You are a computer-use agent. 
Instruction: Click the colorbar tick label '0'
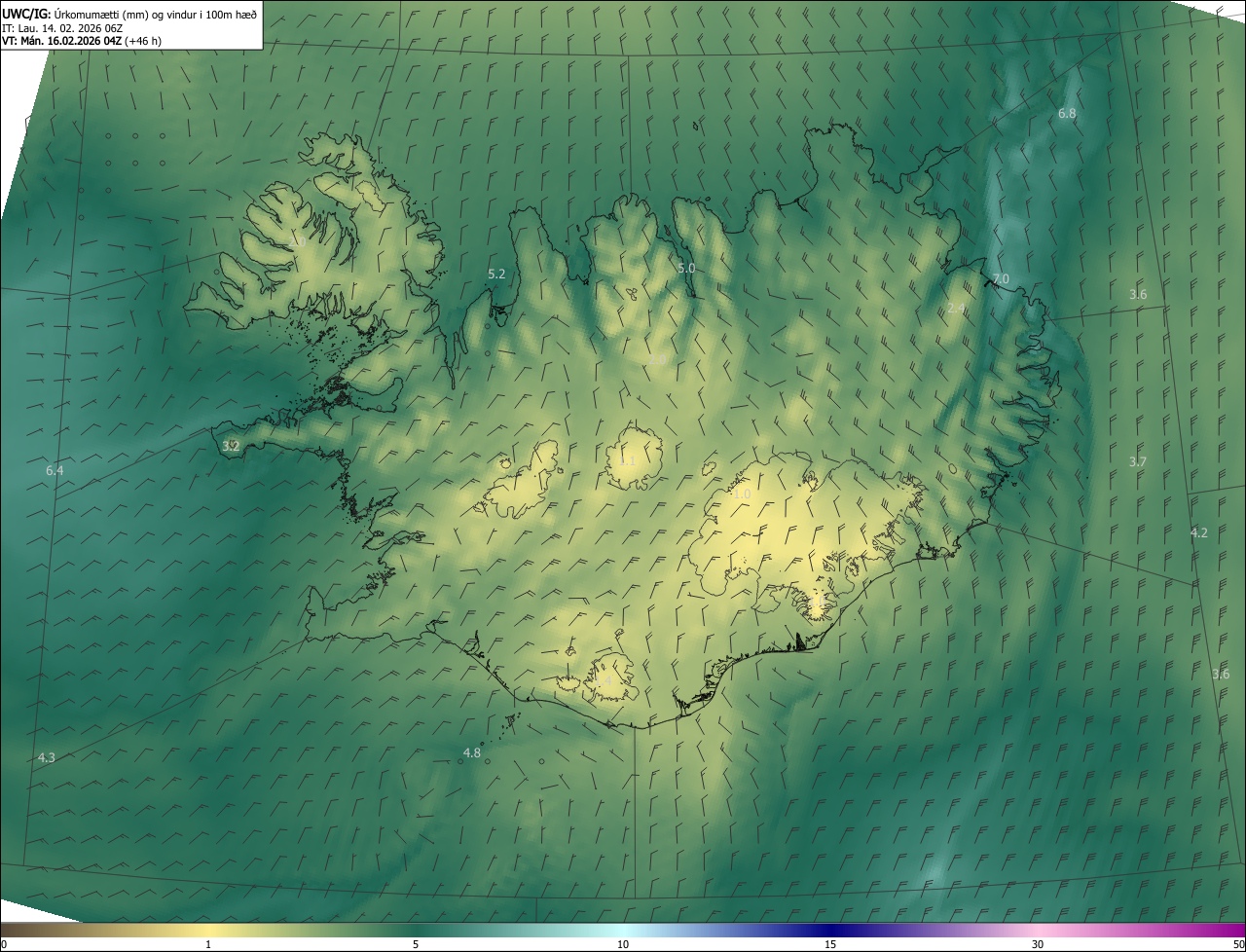[x=4, y=944]
